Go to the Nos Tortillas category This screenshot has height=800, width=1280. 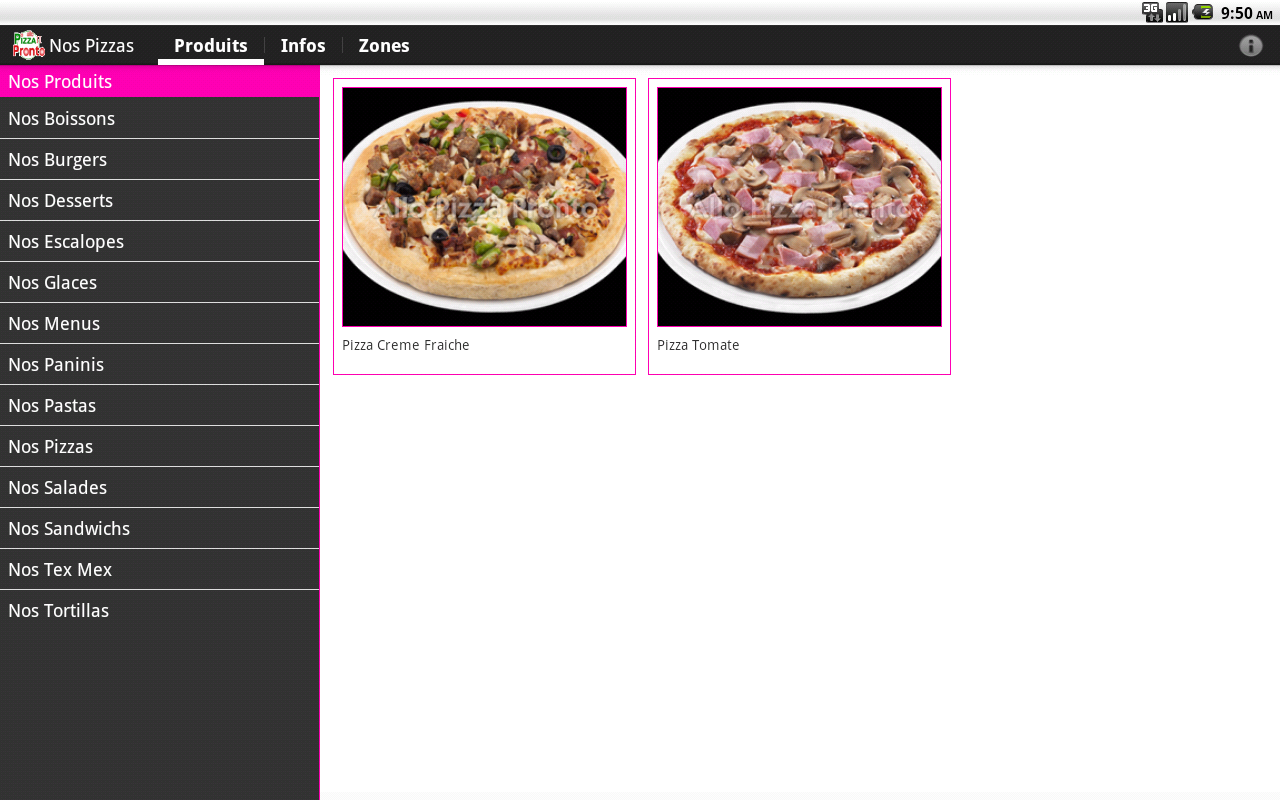tap(160, 611)
